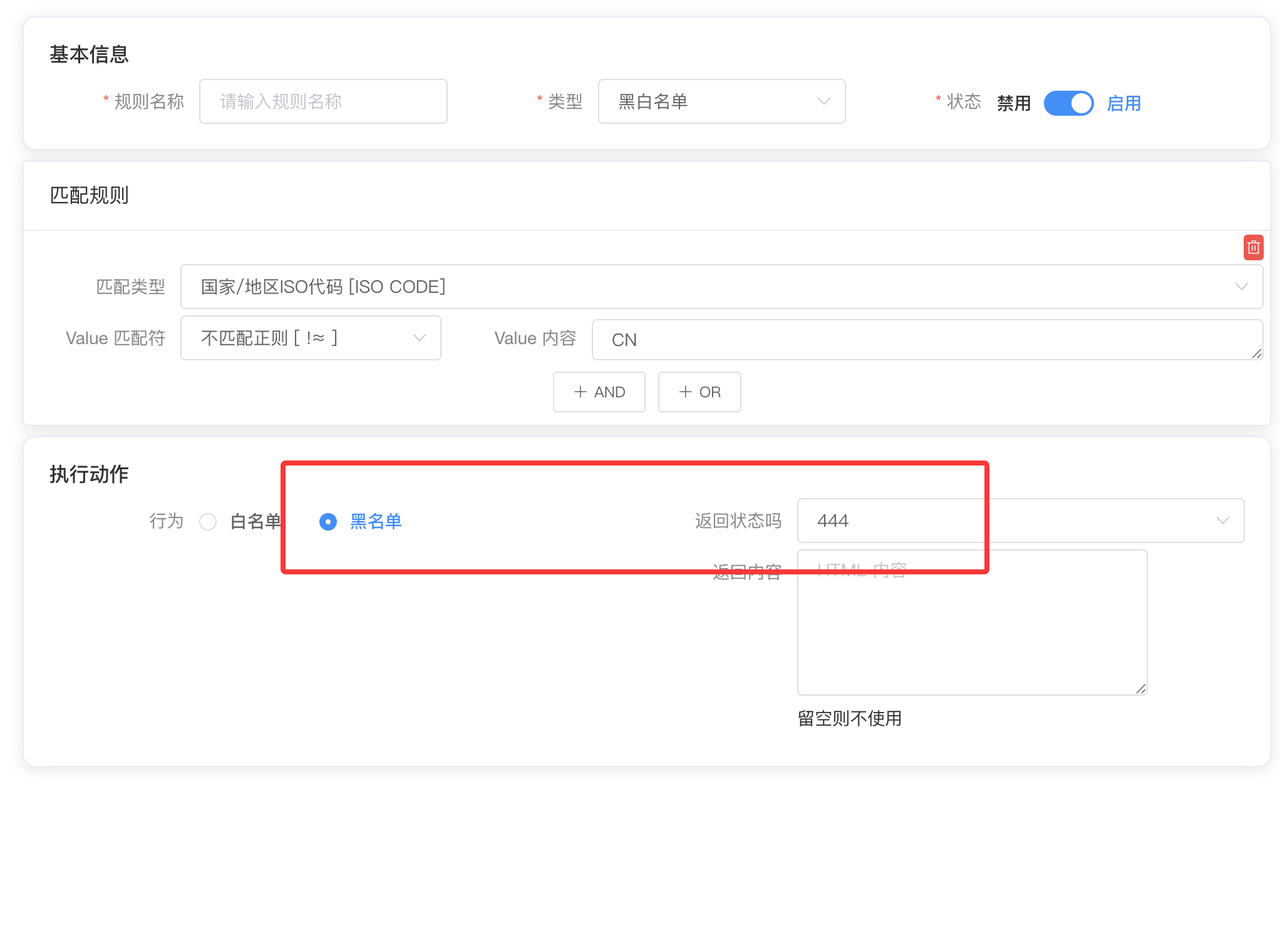
Task: Click the + OR button
Action: click(699, 392)
